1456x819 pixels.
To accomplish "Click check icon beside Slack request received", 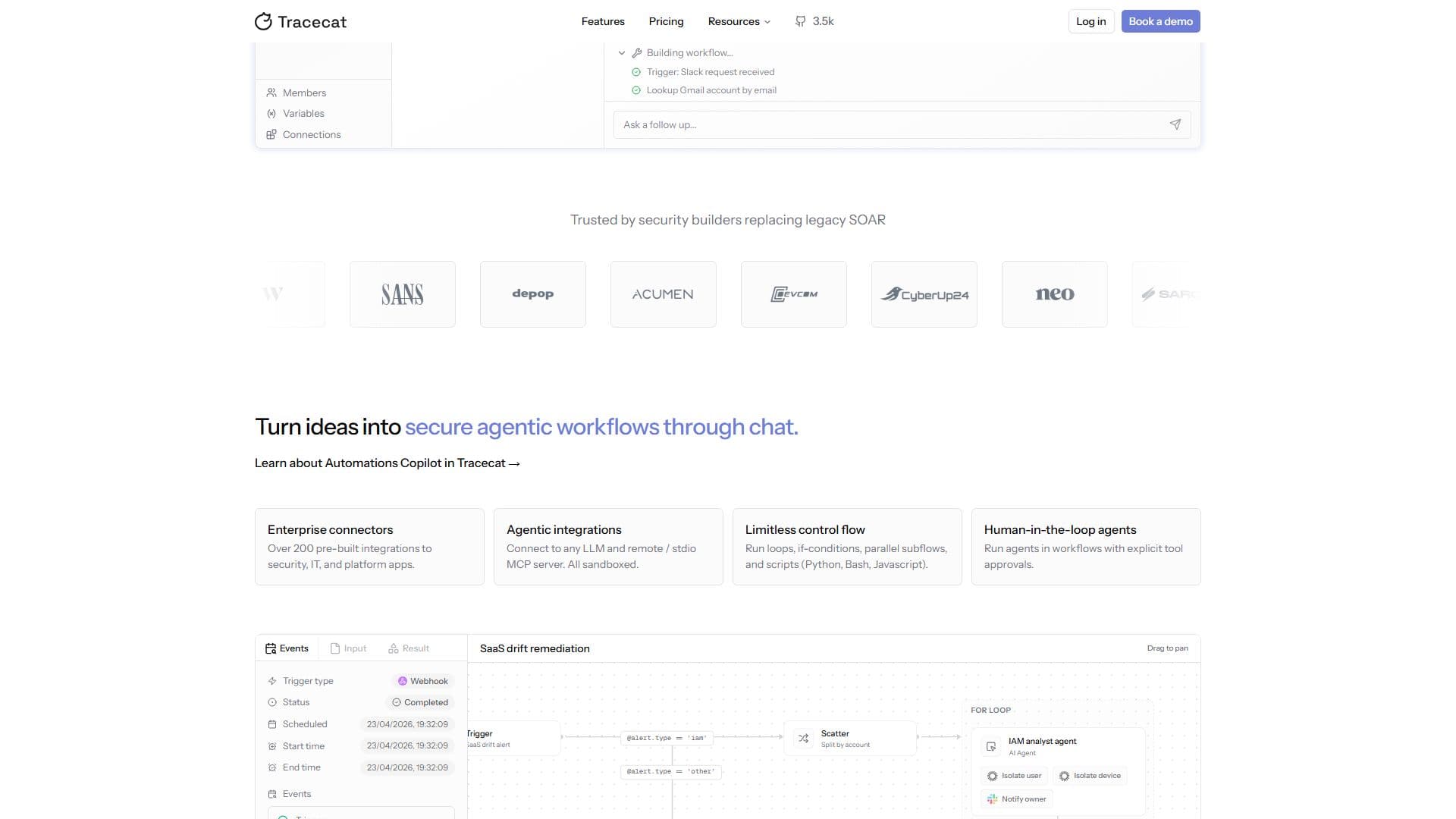I will (636, 72).
